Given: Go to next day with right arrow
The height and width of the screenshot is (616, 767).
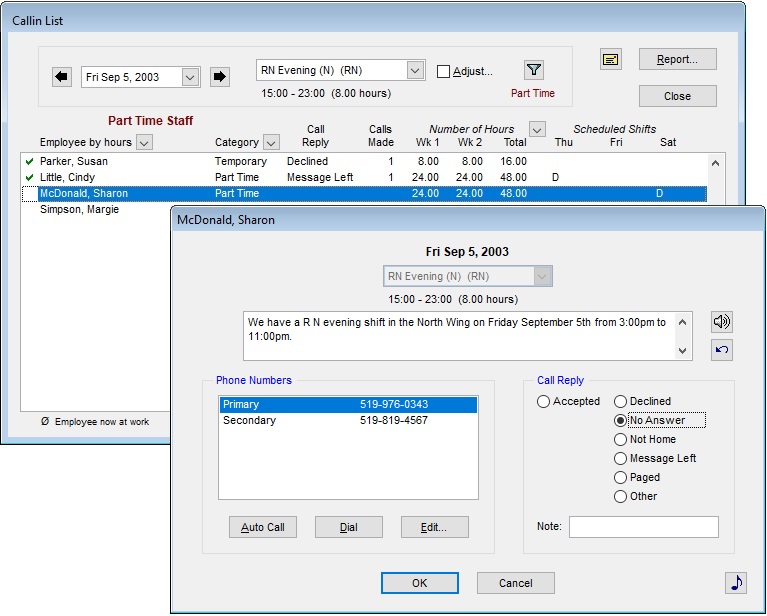Looking at the screenshot, I should [x=220, y=77].
